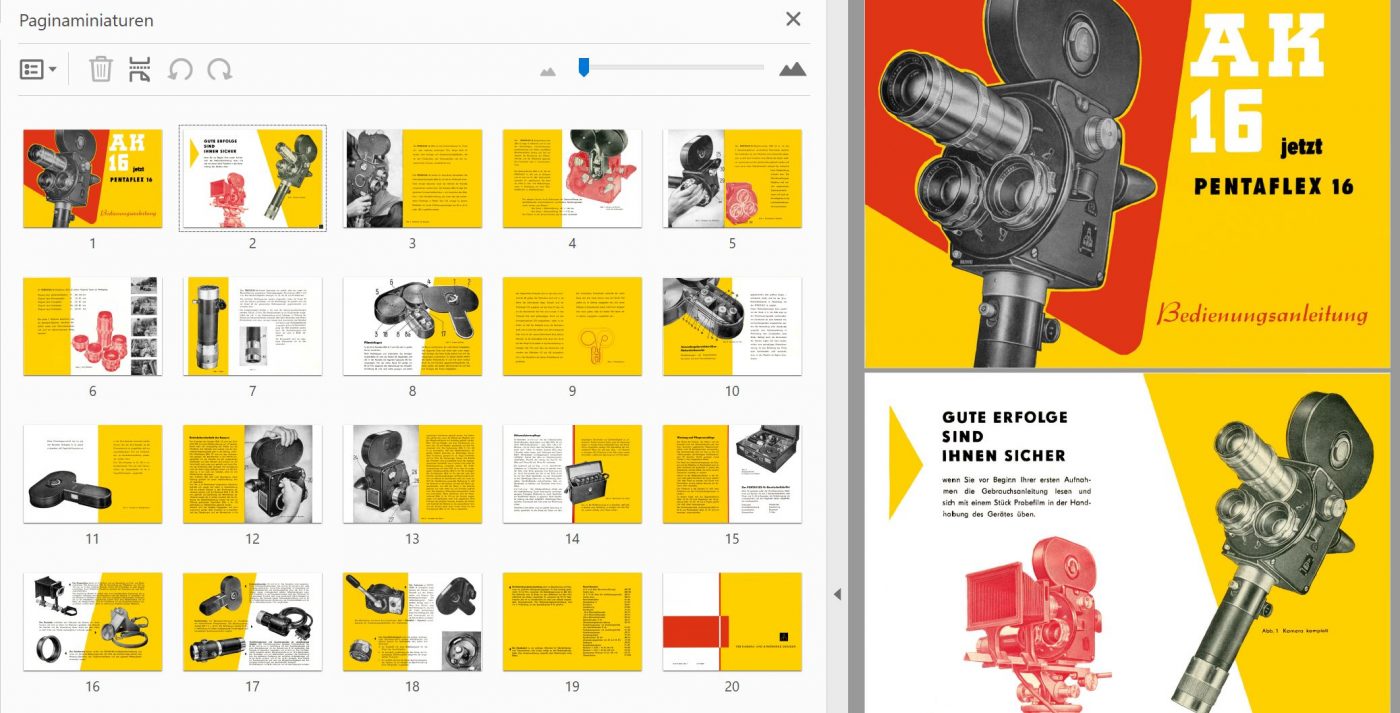Click the page-split icon beside the trash can
The image size is (1400, 713).
click(x=140, y=69)
